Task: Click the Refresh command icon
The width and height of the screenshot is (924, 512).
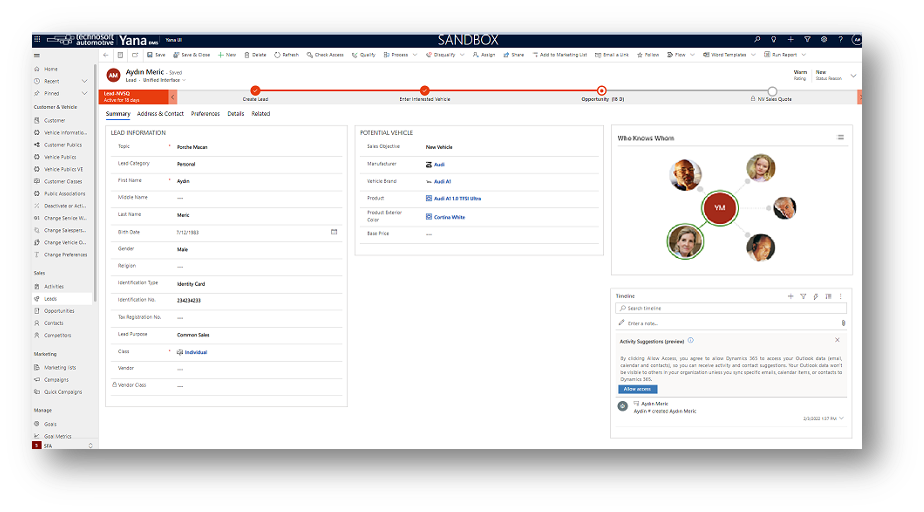Action: click(x=286, y=55)
